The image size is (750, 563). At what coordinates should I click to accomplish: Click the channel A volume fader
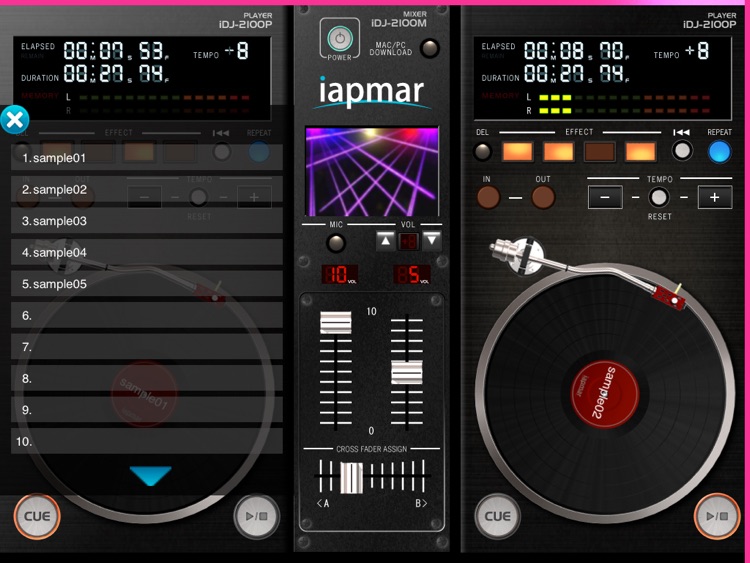(x=335, y=322)
